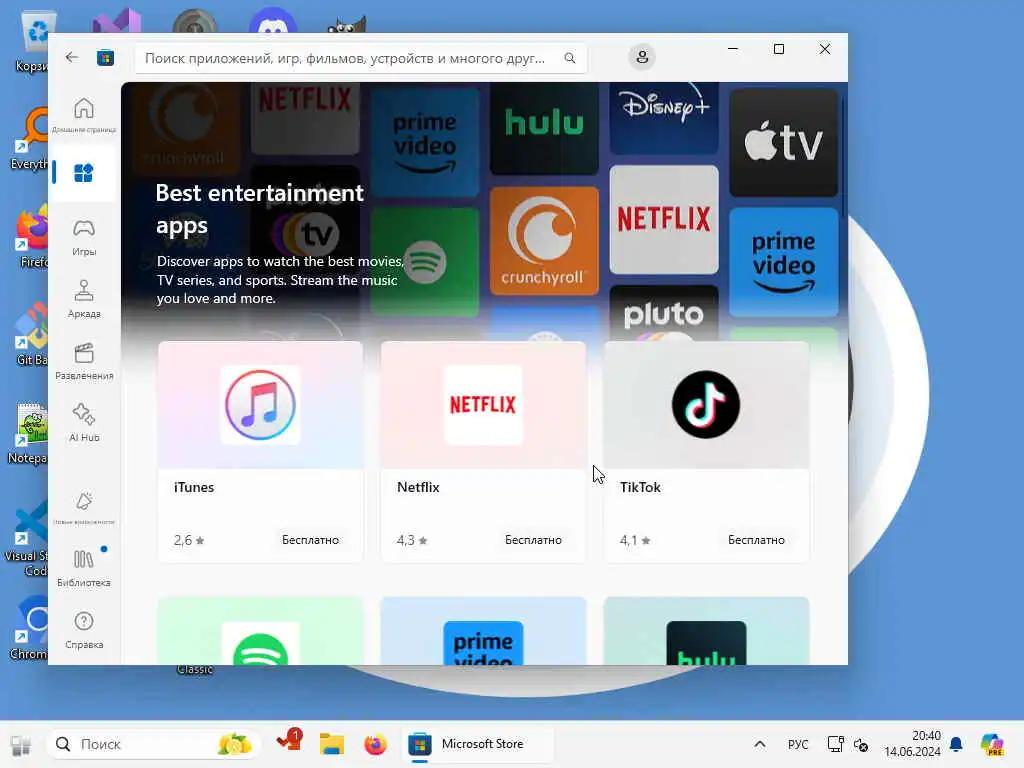Click the taskbar Поиск search box

[153, 744]
